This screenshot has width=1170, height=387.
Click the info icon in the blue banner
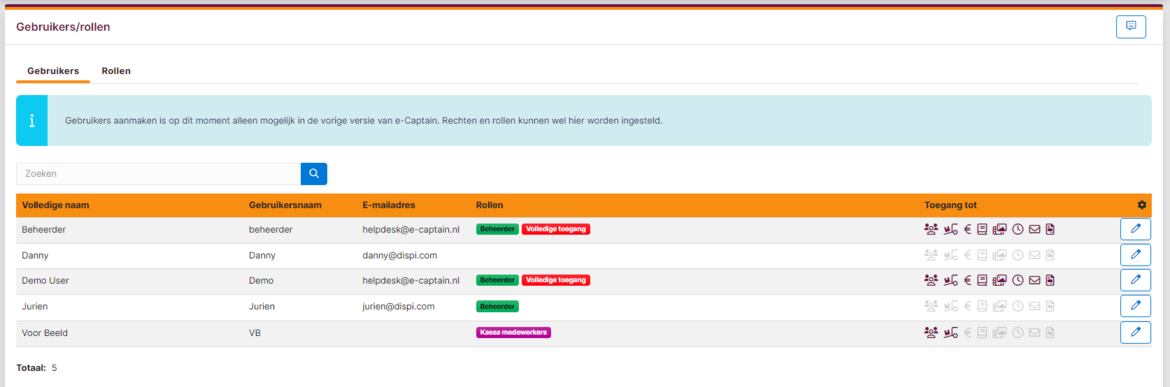point(31,120)
